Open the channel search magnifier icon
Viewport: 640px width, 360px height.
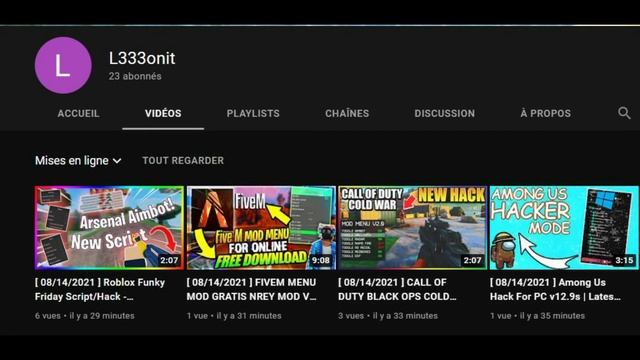pos(624,113)
